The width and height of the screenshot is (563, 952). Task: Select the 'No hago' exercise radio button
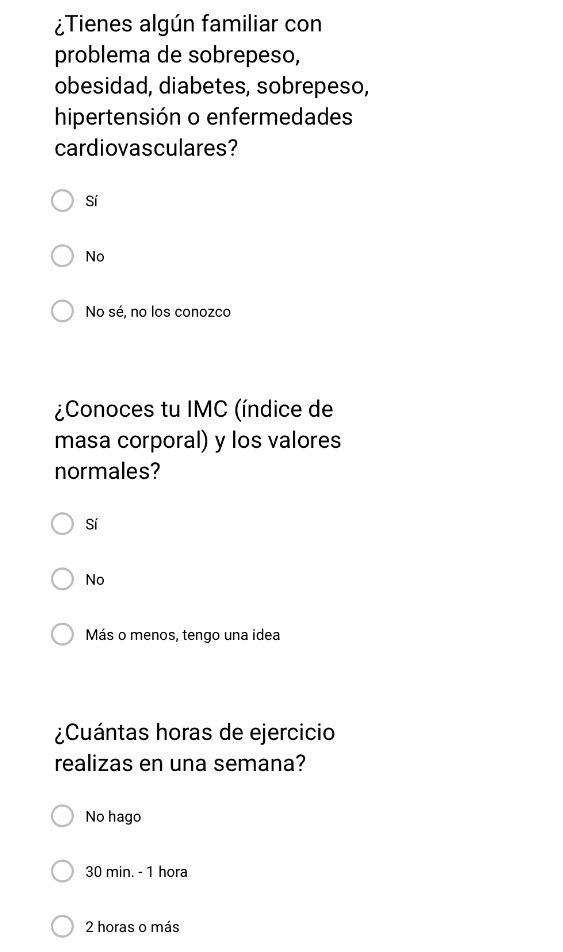62,816
